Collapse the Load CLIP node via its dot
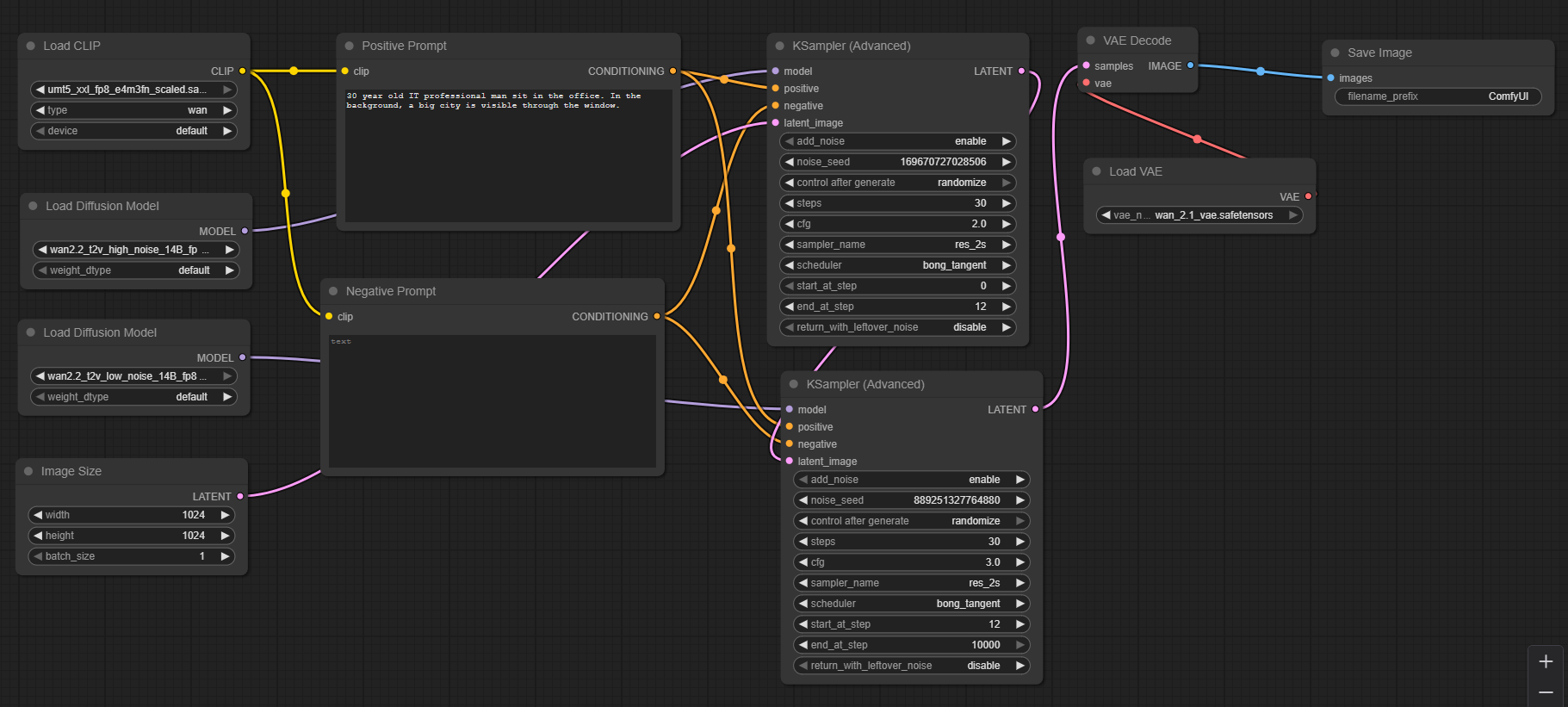1568x707 pixels. 31,47
